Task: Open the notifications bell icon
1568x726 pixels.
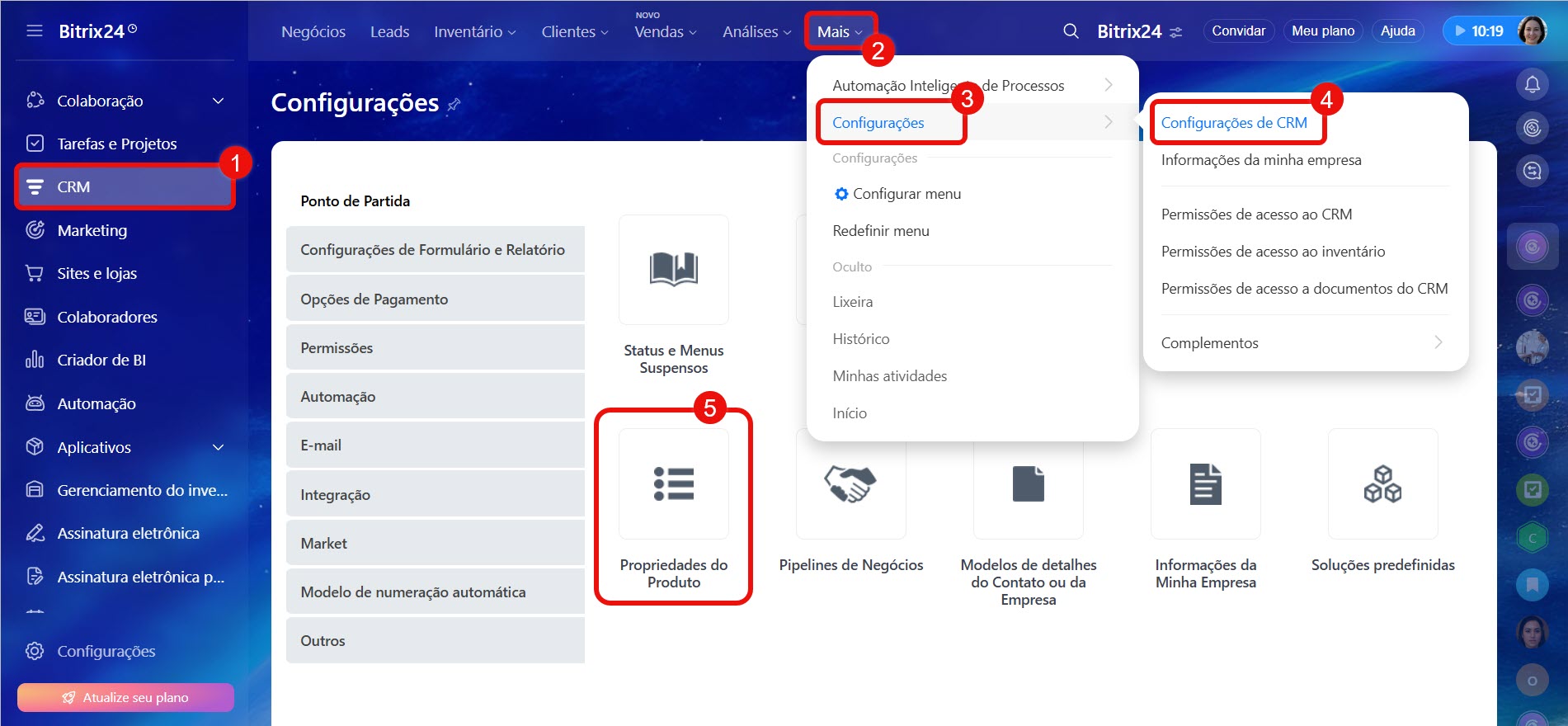Action: click(1532, 84)
